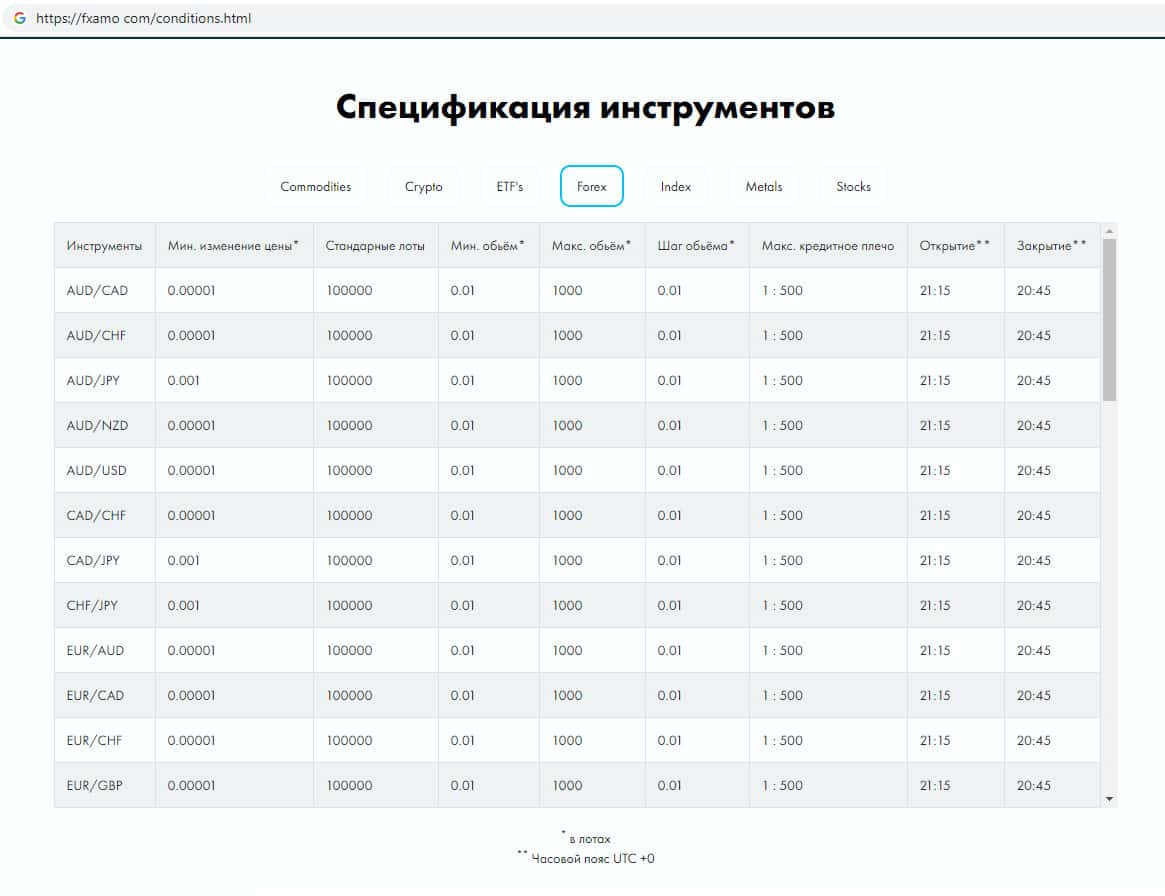Click the fxamo conditions URL text
Screen dimensions: 1165x896
coord(143,18)
